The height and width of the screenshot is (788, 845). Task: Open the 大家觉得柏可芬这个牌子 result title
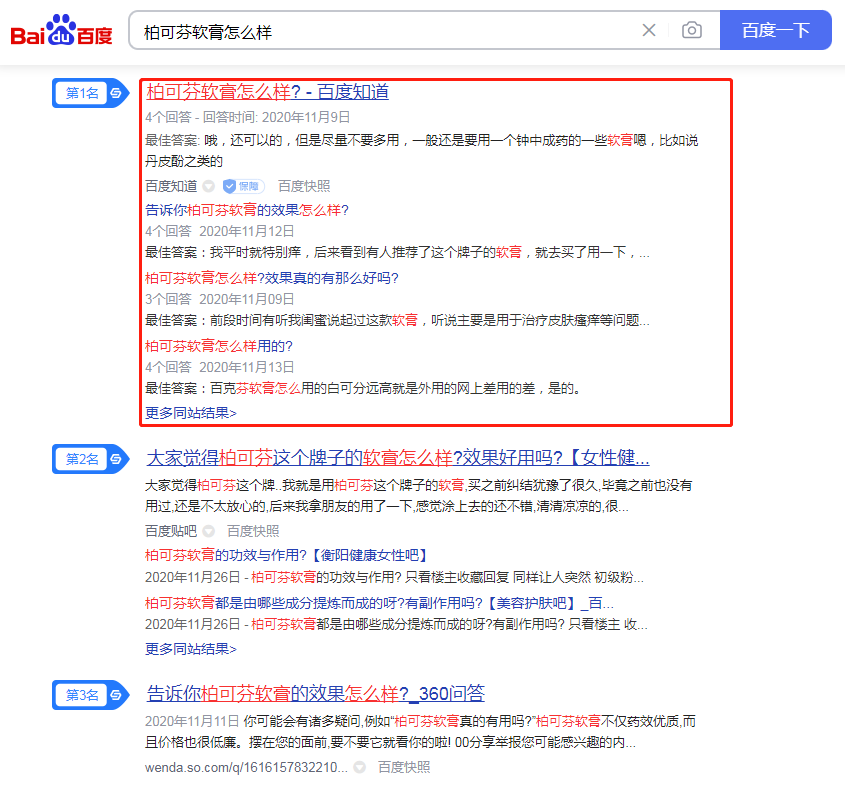[398, 458]
